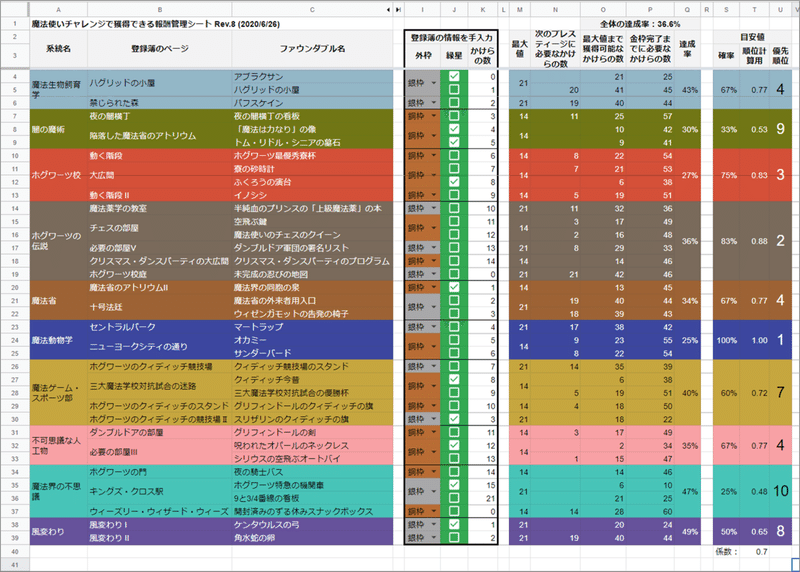
Task: Click the 100% probability cell for 魔法動物学
Action: click(x=726, y=340)
